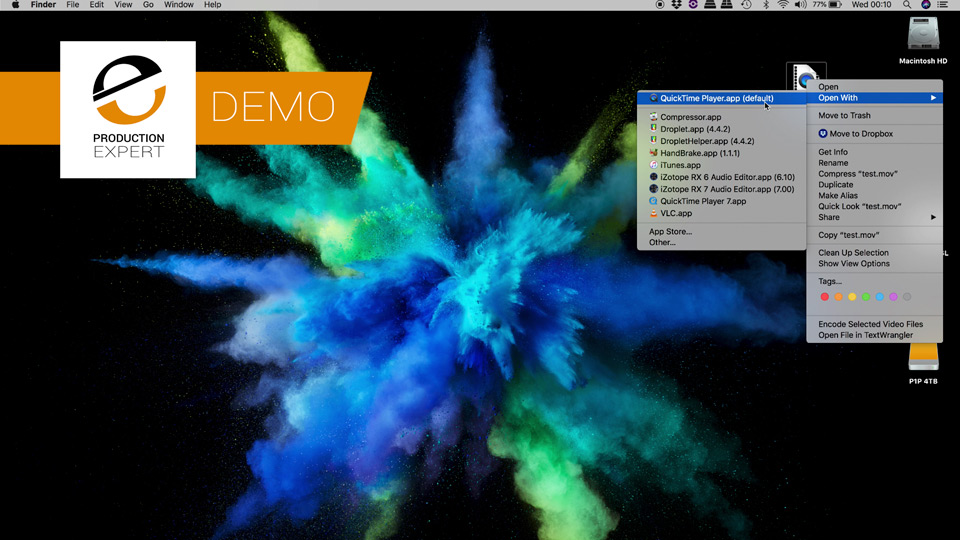Open Time Machine menu bar icon
960x540 pixels.
pos(746,4)
